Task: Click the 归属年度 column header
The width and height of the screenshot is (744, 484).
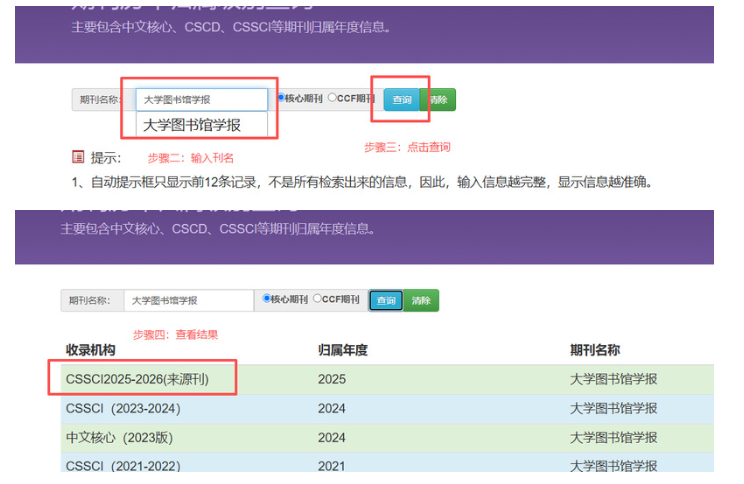Action: tap(343, 350)
